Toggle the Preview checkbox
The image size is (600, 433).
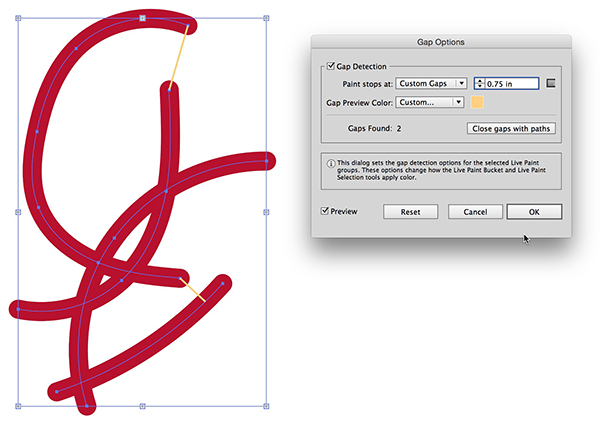(325, 211)
